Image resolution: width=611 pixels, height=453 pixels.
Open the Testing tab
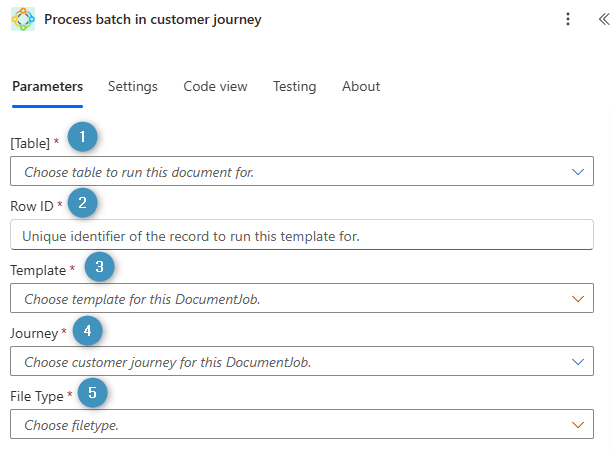coord(294,87)
